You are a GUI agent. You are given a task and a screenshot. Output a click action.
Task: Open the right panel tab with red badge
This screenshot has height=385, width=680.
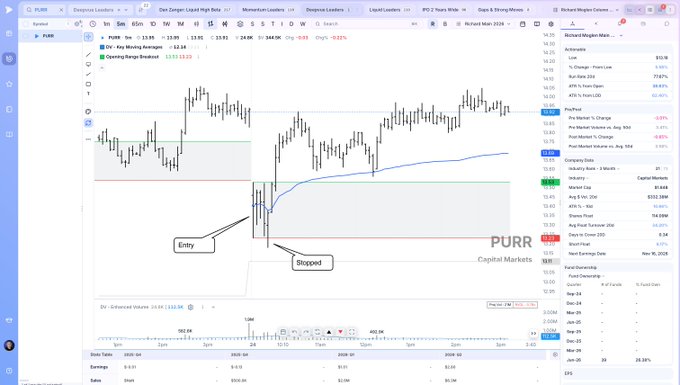pyautogui.click(x=620, y=23)
